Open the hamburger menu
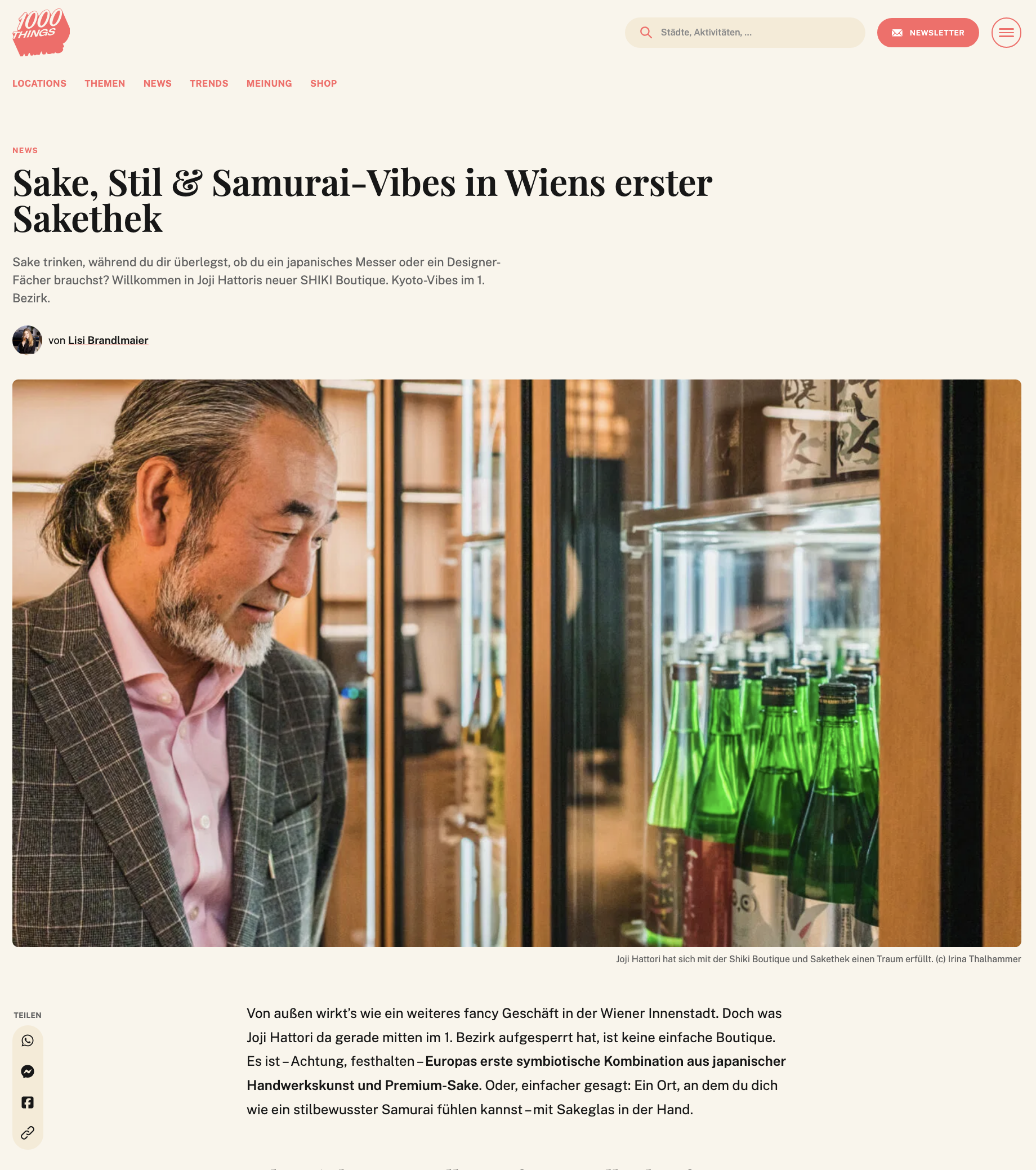Screen dimensions: 1036x1170 click(1006, 33)
